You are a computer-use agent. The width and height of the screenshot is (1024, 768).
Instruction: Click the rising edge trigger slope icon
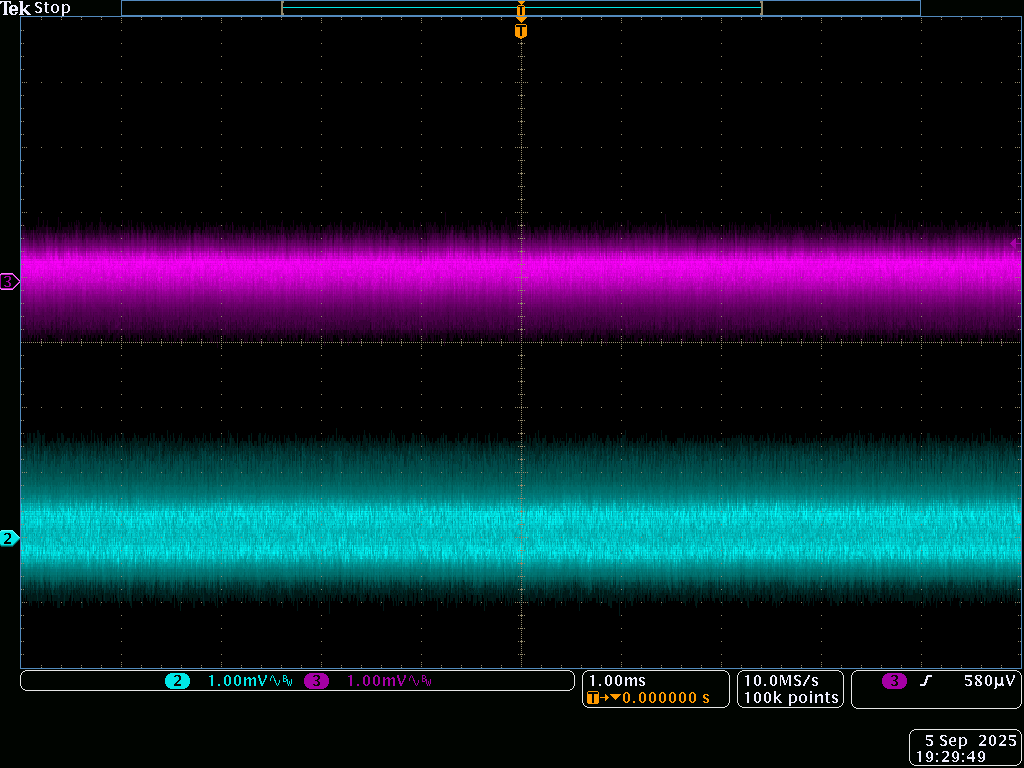pyautogui.click(x=925, y=681)
